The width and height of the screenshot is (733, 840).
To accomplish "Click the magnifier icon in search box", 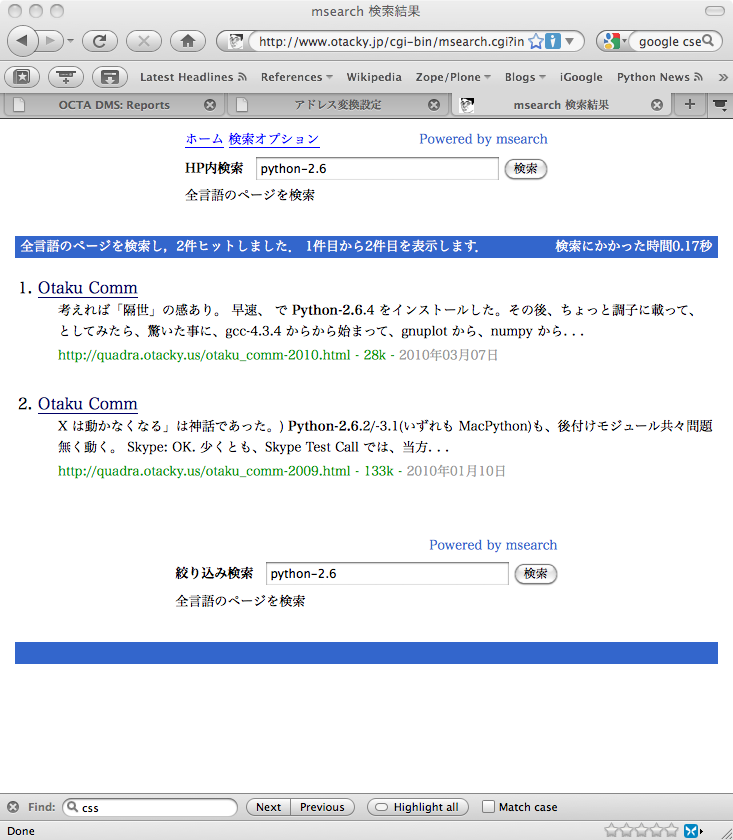I will tap(708, 41).
